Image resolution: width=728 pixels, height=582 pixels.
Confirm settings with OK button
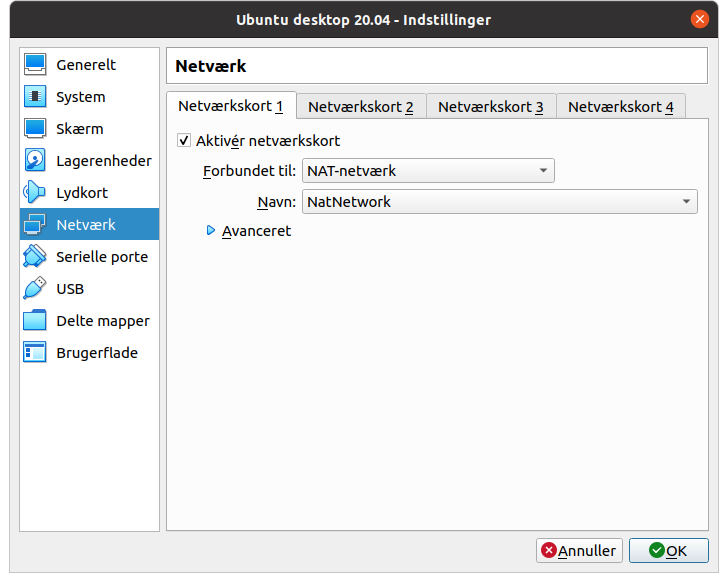[x=669, y=550]
